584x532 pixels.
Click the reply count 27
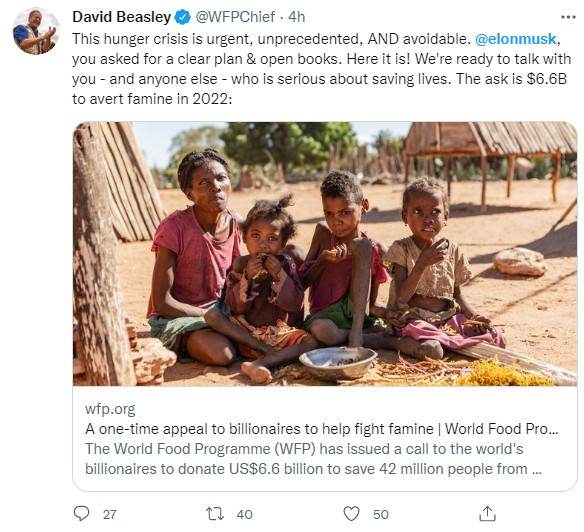click(x=110, y=514)
